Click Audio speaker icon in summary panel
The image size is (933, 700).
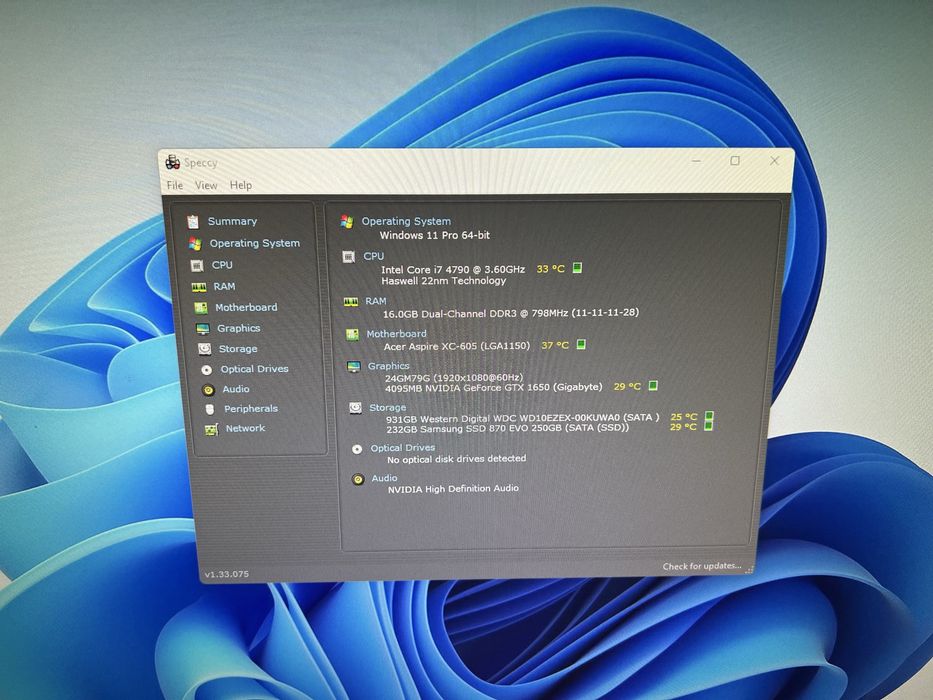[x=358, y=479]
